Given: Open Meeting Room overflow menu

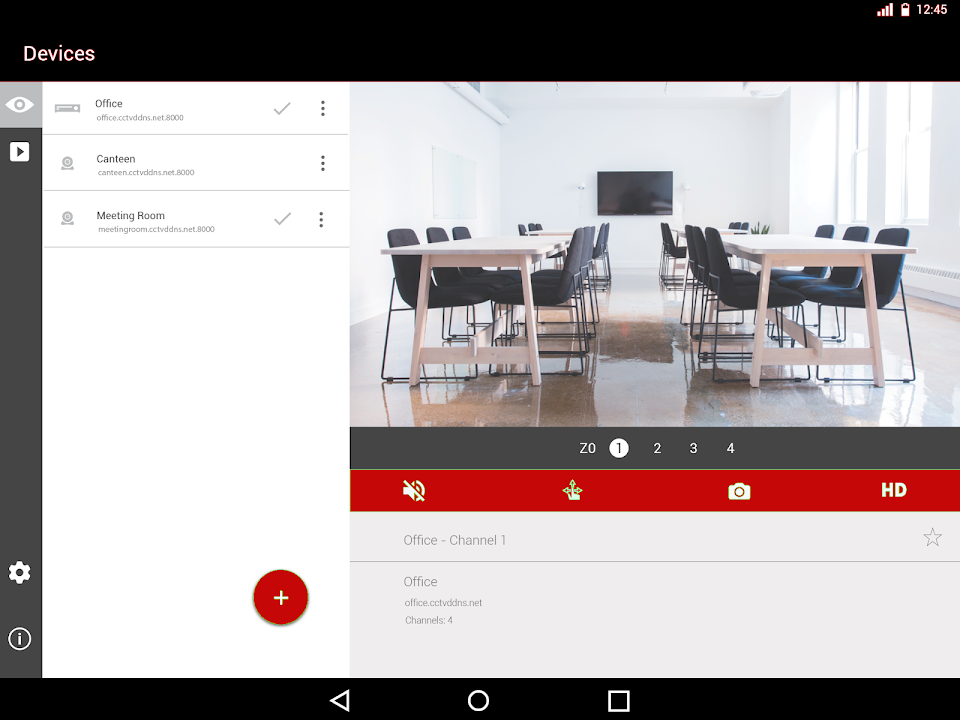Looking at the screenshot, I should tap(321, 220).
